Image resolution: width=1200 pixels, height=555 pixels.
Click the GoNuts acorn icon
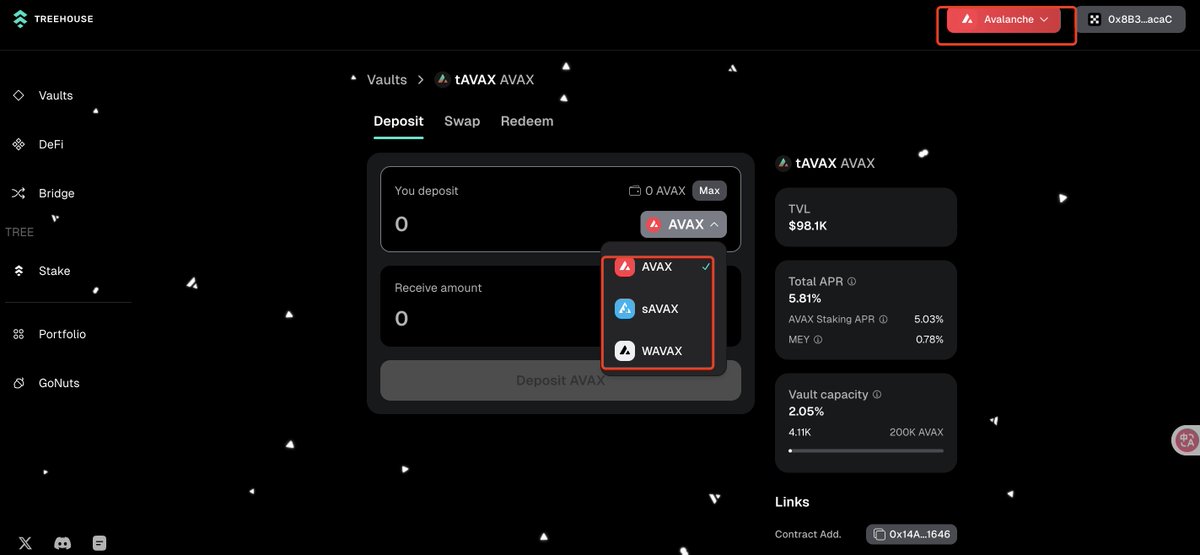(18, 384)
